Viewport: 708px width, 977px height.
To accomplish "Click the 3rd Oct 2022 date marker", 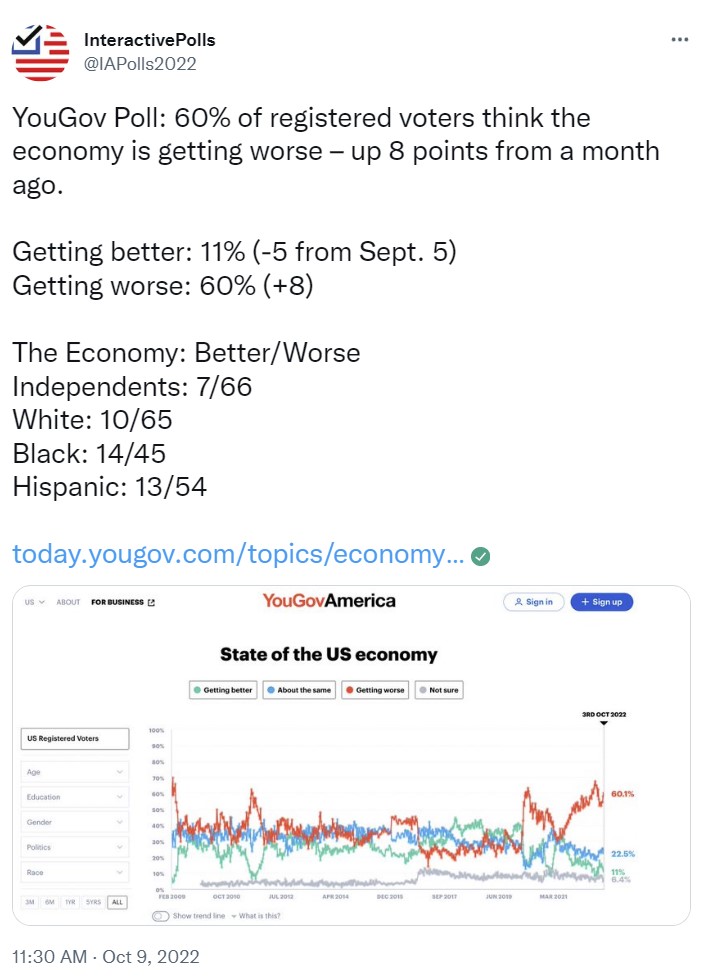I will pyautogui.click(x=604, y=717).
